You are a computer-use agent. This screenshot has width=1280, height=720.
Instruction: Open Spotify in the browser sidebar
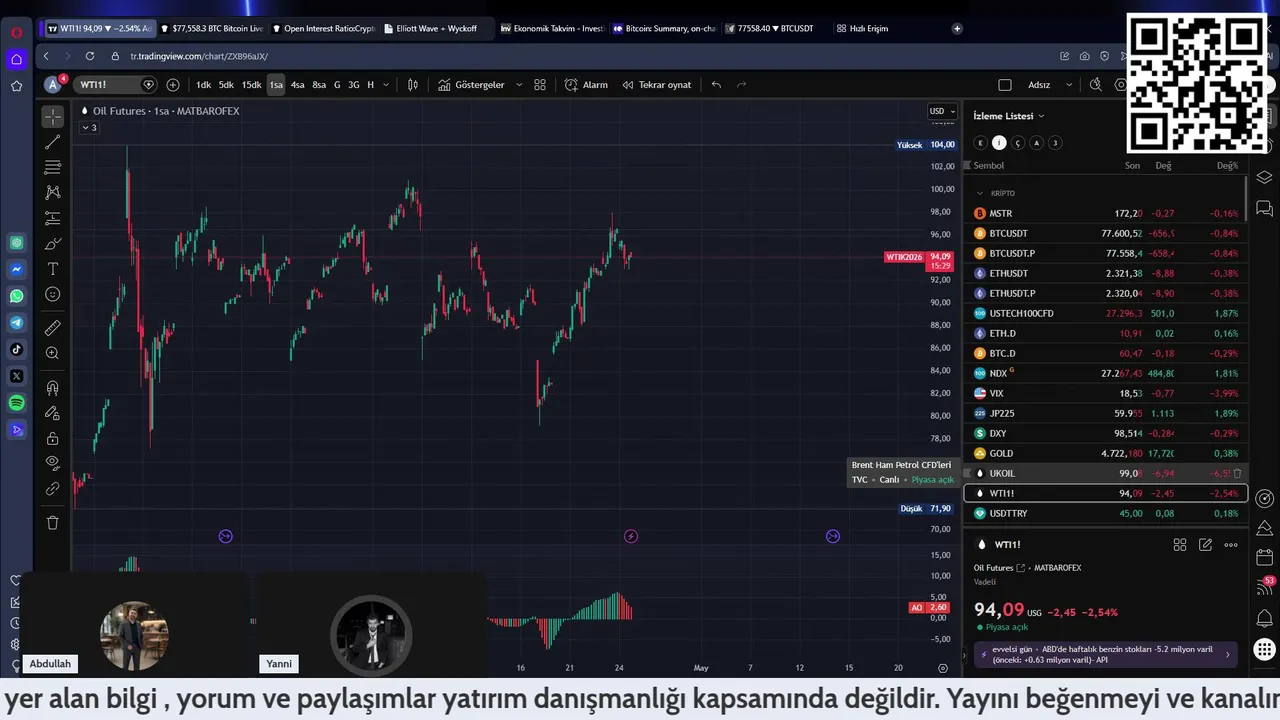17,403
